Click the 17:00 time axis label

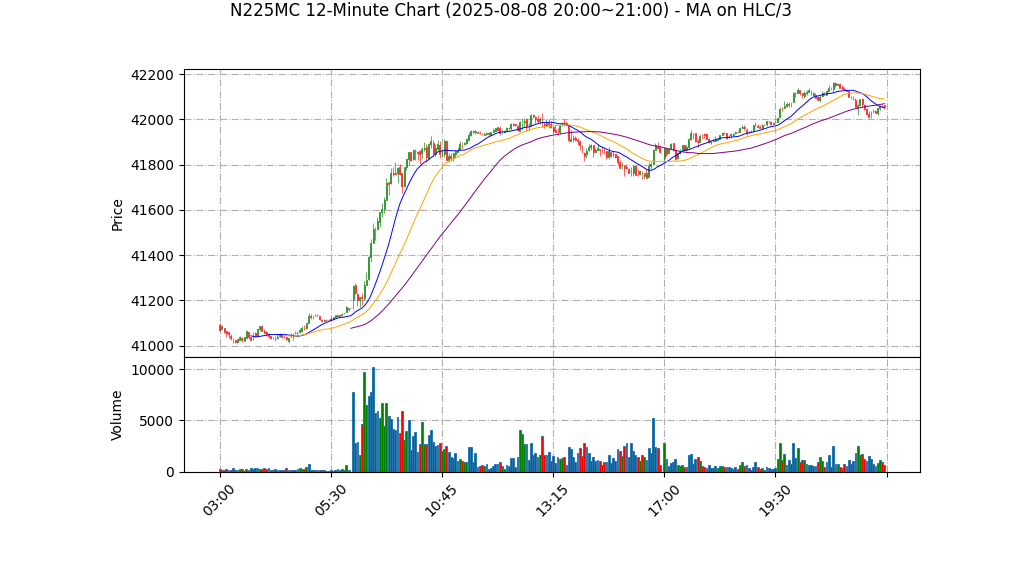click(x=662, y=500)
